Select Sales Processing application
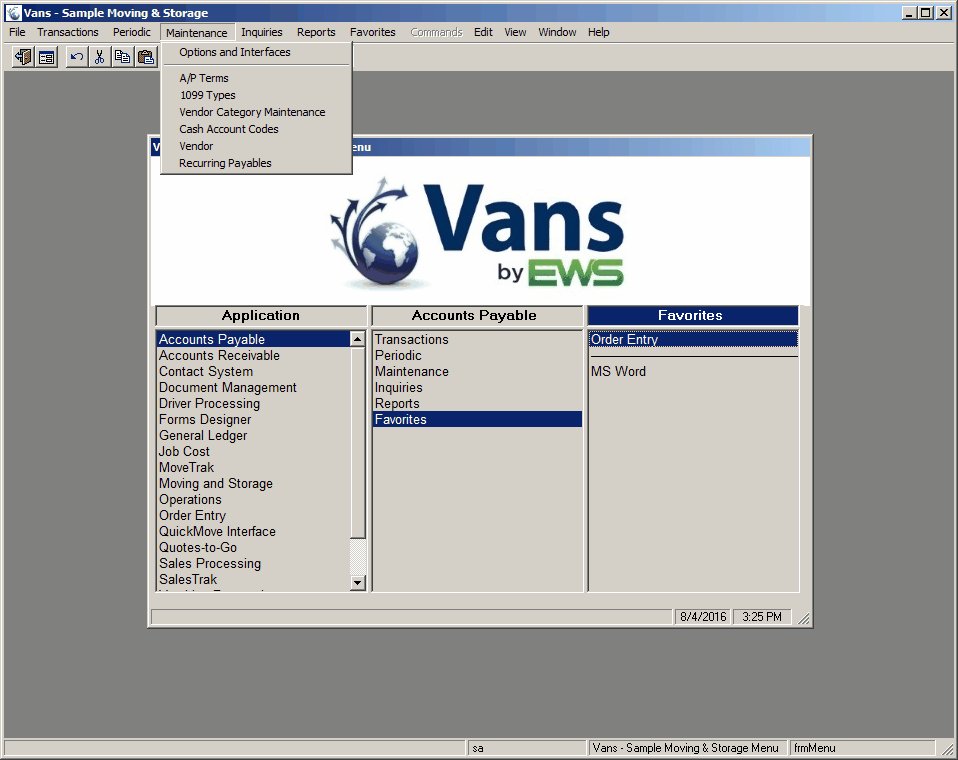This screenshot has height=760, width=958. (x=254, y=563)
